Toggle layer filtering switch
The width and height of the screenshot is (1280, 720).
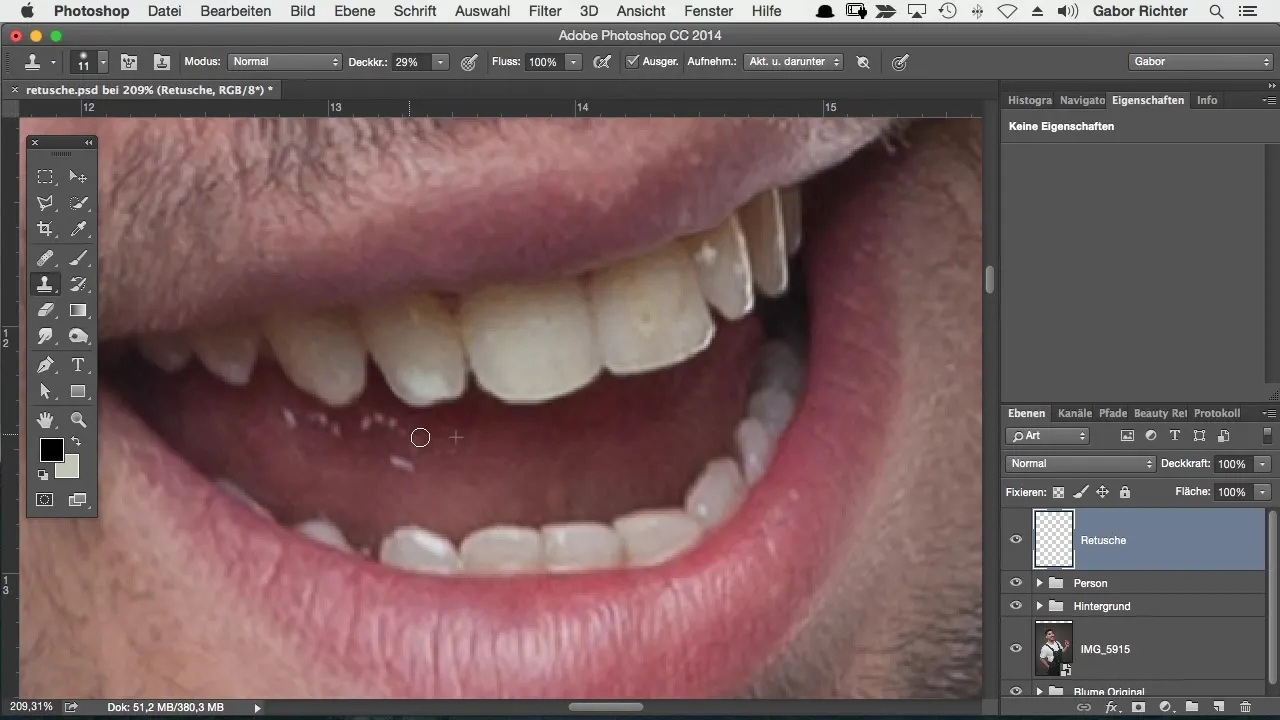[1267, 436]
